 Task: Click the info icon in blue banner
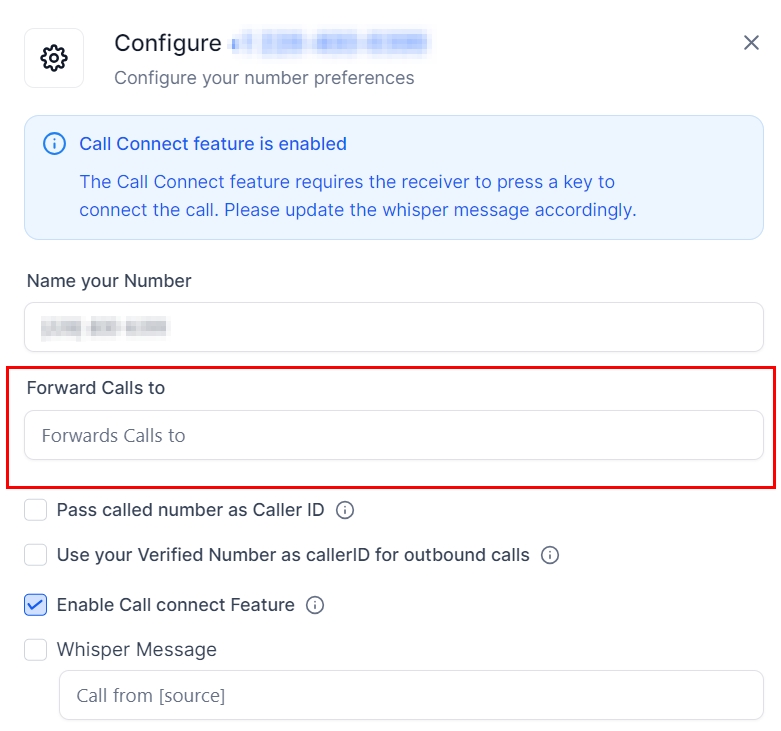point(54,144)
